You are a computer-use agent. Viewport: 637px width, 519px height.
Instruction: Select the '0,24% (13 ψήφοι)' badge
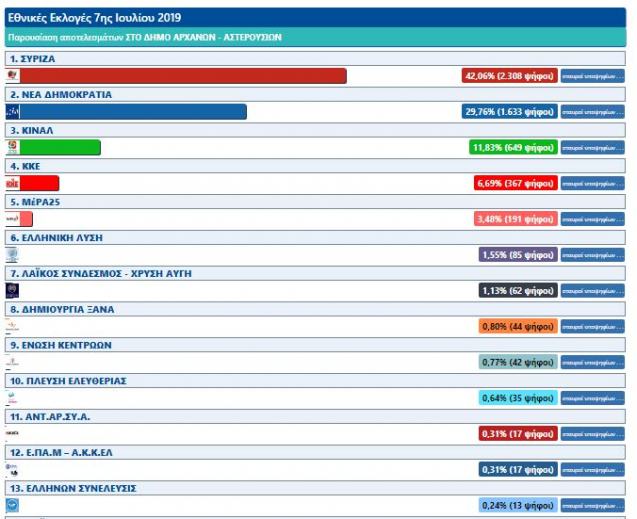pos(518,505)
